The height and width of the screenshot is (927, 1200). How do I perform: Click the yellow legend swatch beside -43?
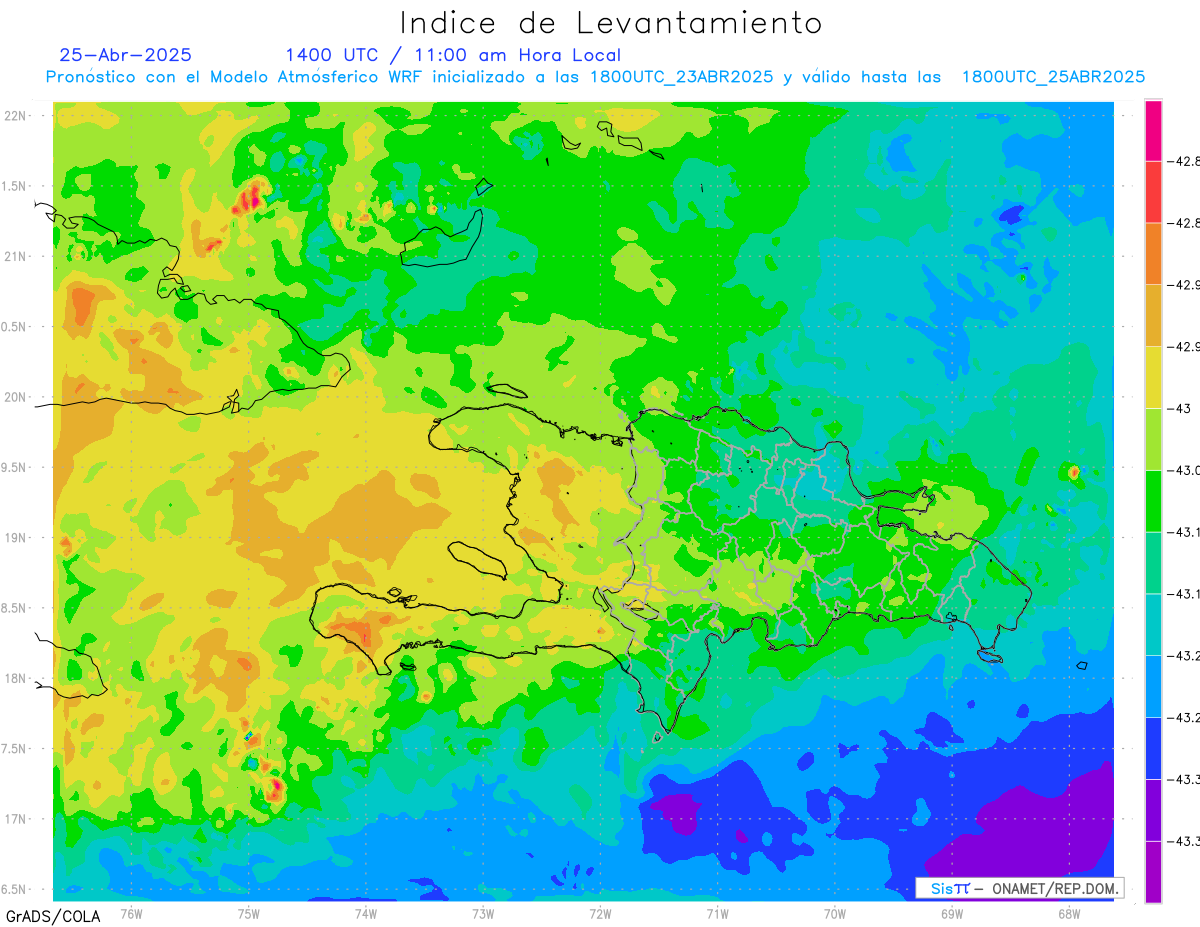click(1153, 377)
